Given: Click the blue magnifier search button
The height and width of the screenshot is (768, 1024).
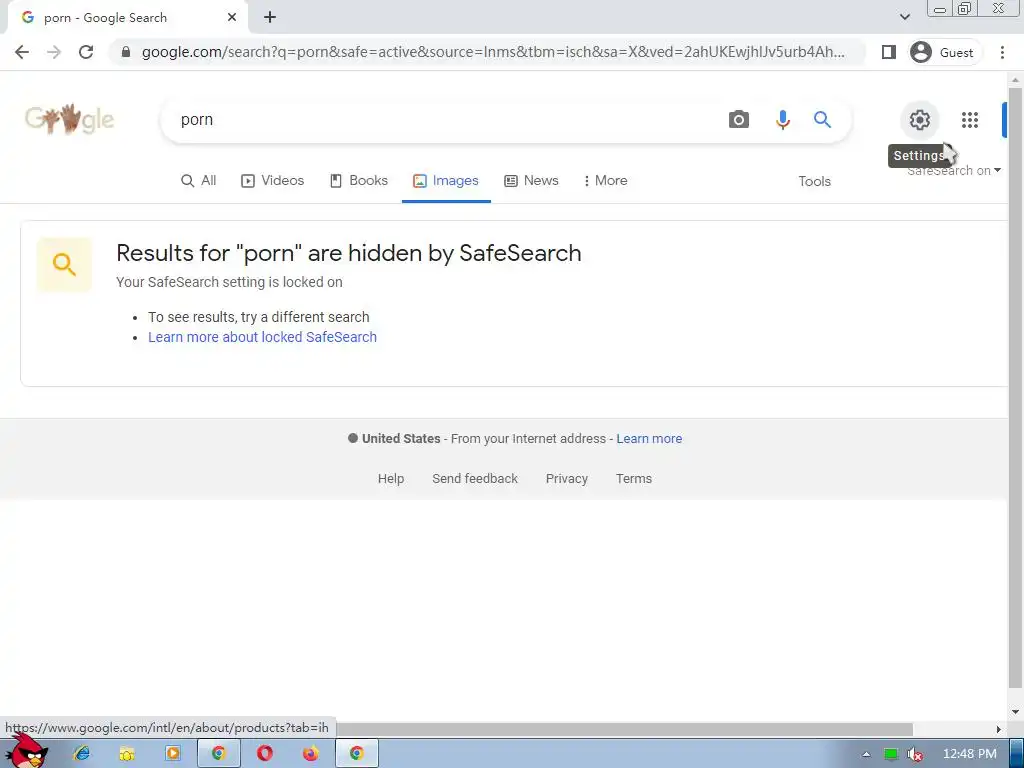Looking at the screenshot, I should coord(822,120).
